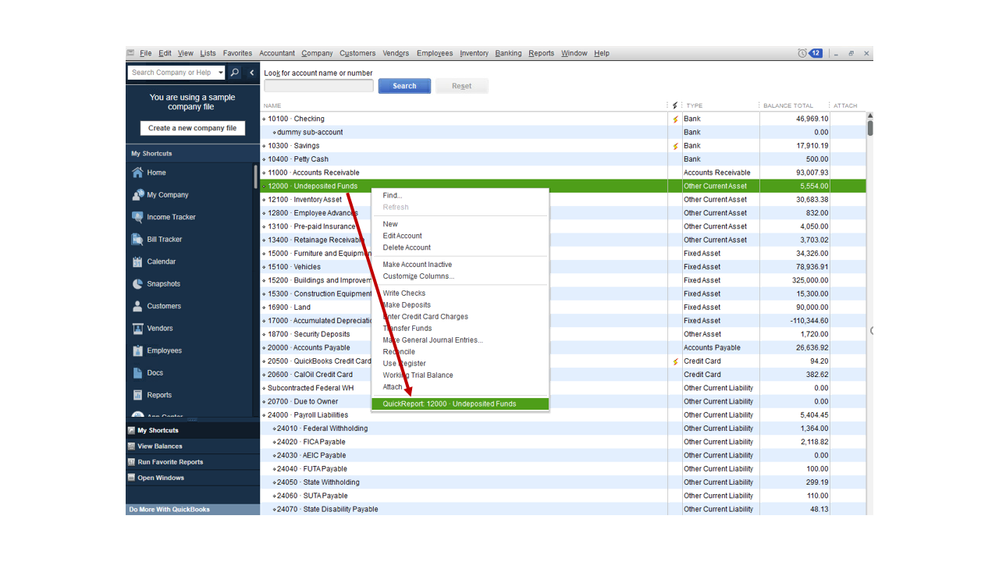Click diamond beside 20700 Due to Owner
This screenshot has width=999, height=562.
(x=264, y=402)
